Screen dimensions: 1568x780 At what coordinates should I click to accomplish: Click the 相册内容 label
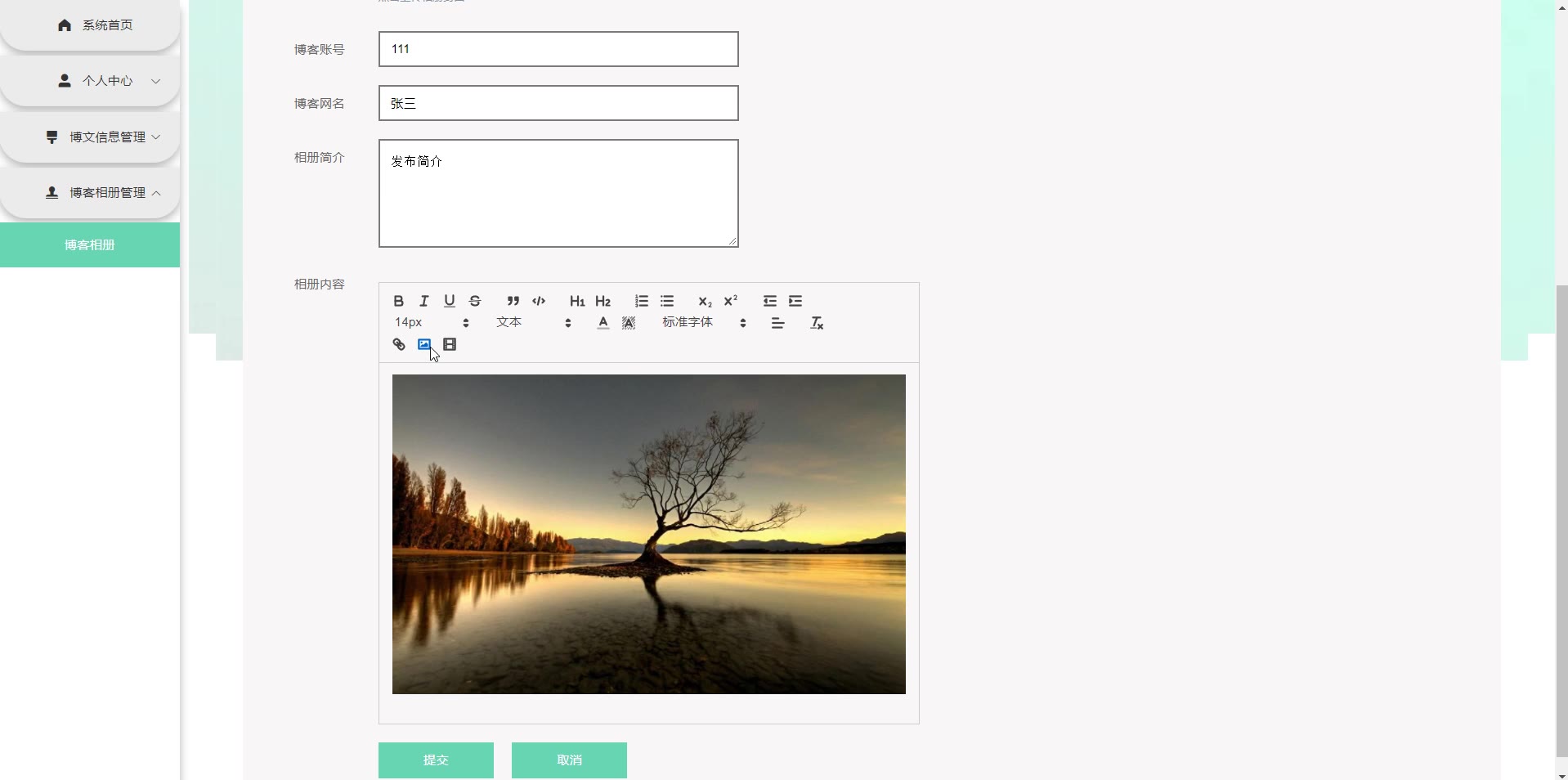[320, 284]
